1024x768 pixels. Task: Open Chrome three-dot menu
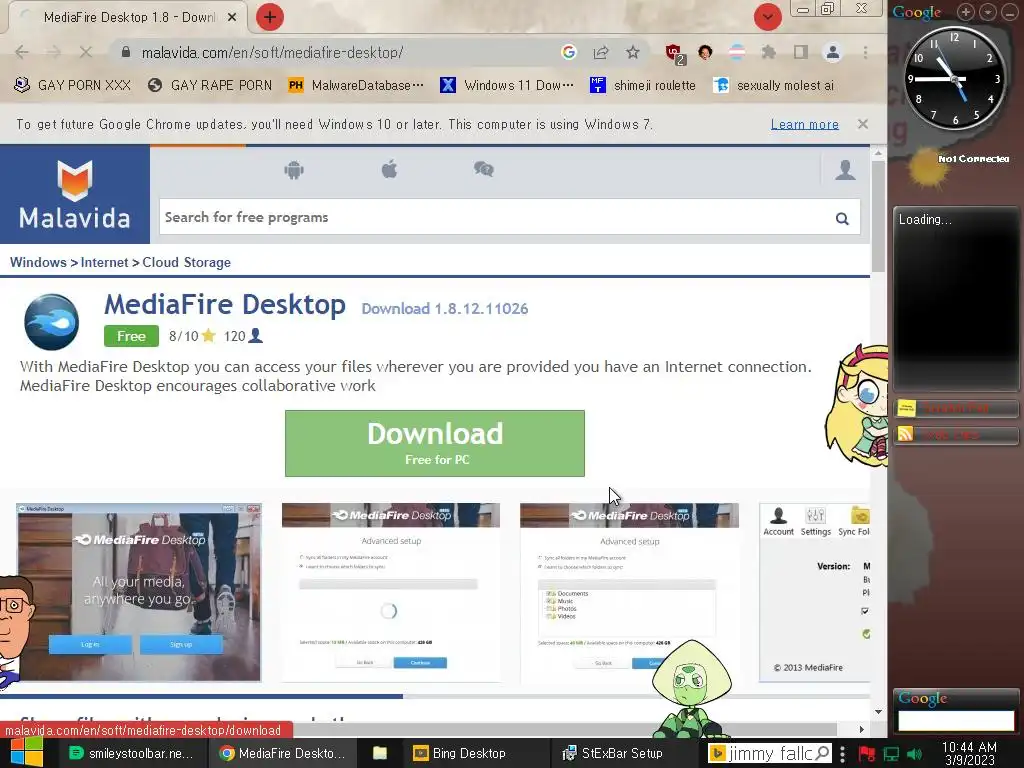[865, 52]
